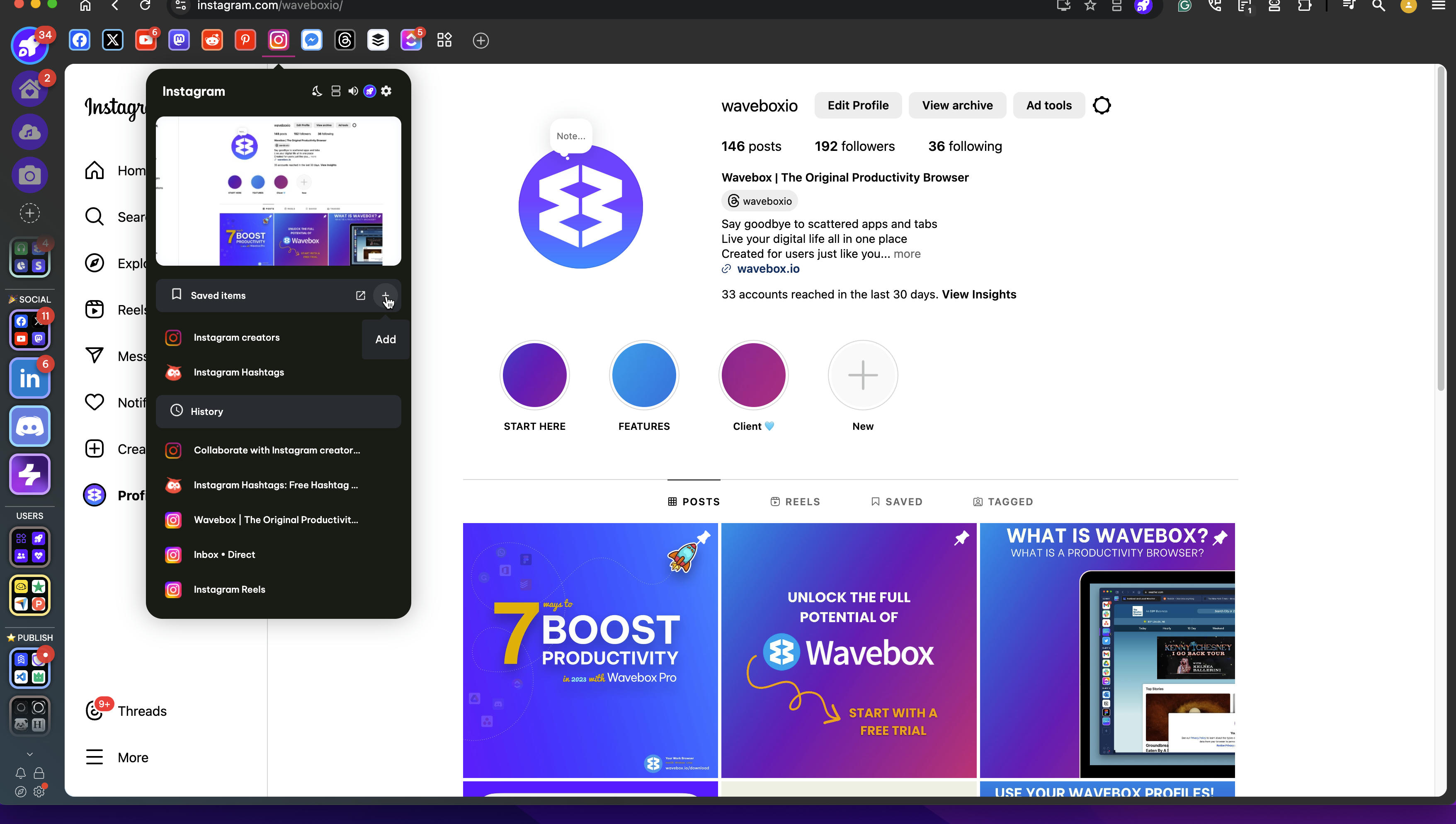The width and height of the screenshot is (1456, 824).
Task: Open the Messenger app icon
Action: (x=312, y=40)
